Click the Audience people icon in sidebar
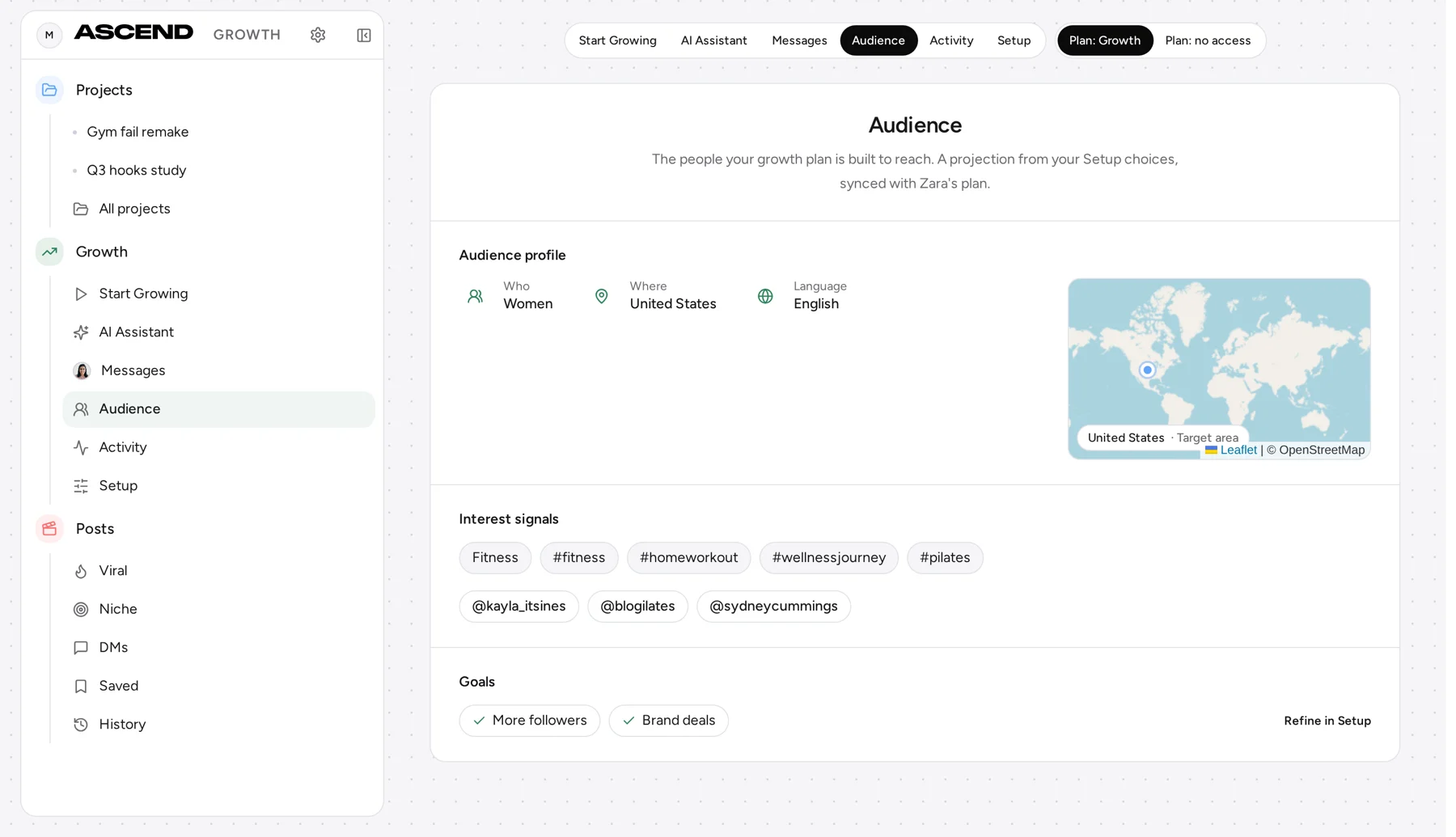This screenshot has height=837, width=1456. point(81,409)
